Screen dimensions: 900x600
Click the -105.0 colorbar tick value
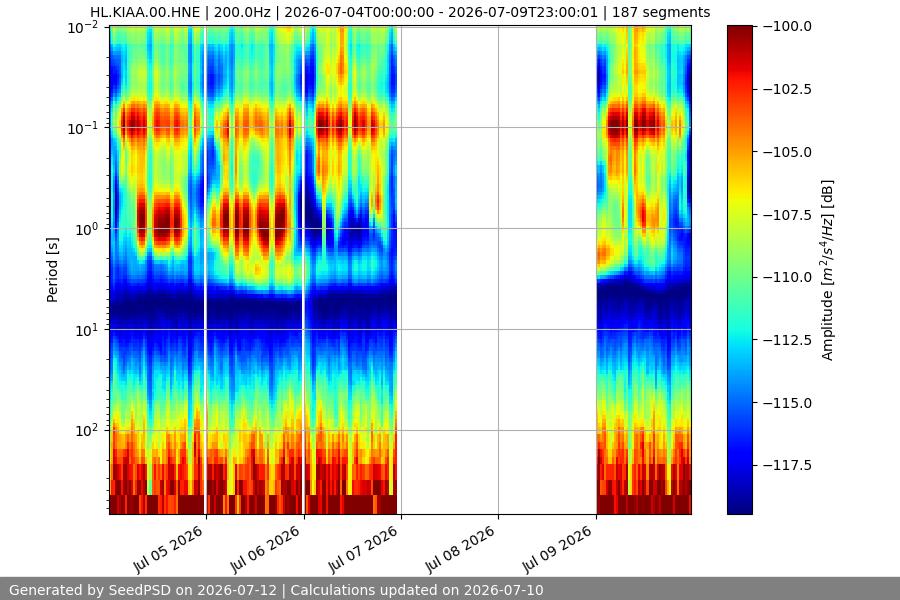point(788,152)
